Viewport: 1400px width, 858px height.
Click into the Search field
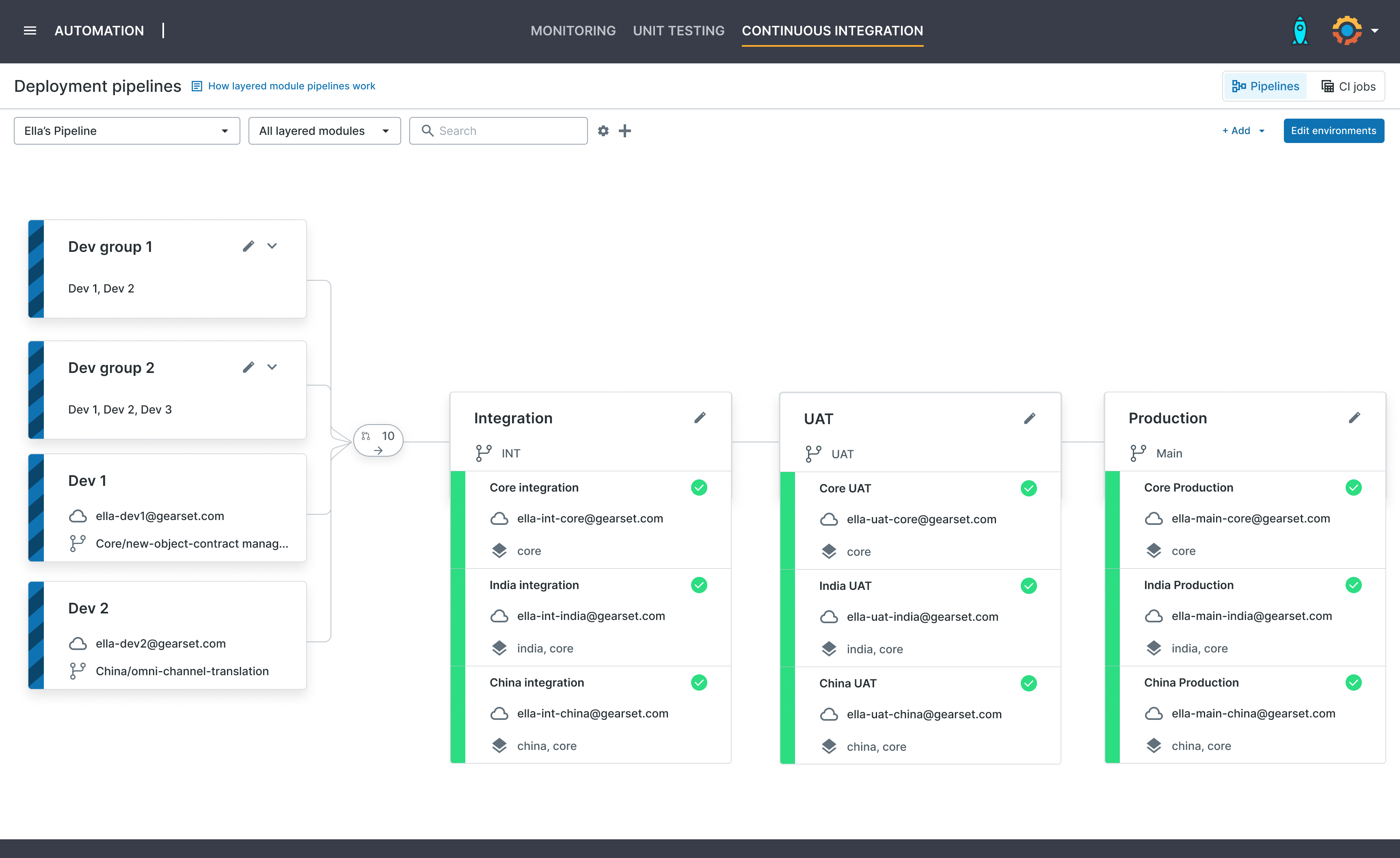[x=506, y=131]
